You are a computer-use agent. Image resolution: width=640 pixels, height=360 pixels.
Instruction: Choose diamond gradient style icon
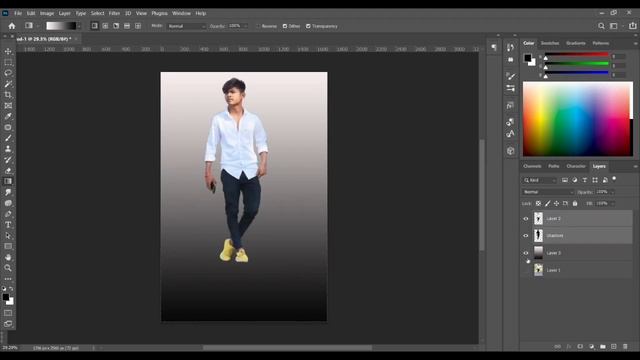(x=138, y=26)
